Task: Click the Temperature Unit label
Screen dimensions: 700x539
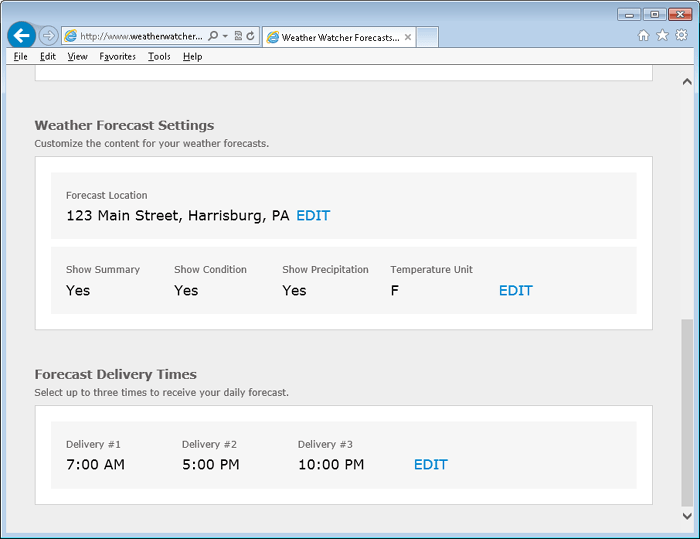Action: (432, 270)
